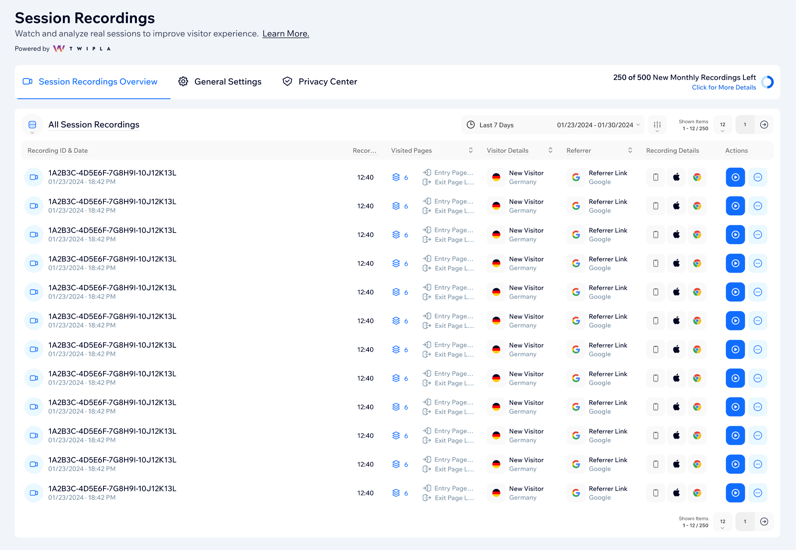Click the Google referrer icon in first row

click(576, 177)
